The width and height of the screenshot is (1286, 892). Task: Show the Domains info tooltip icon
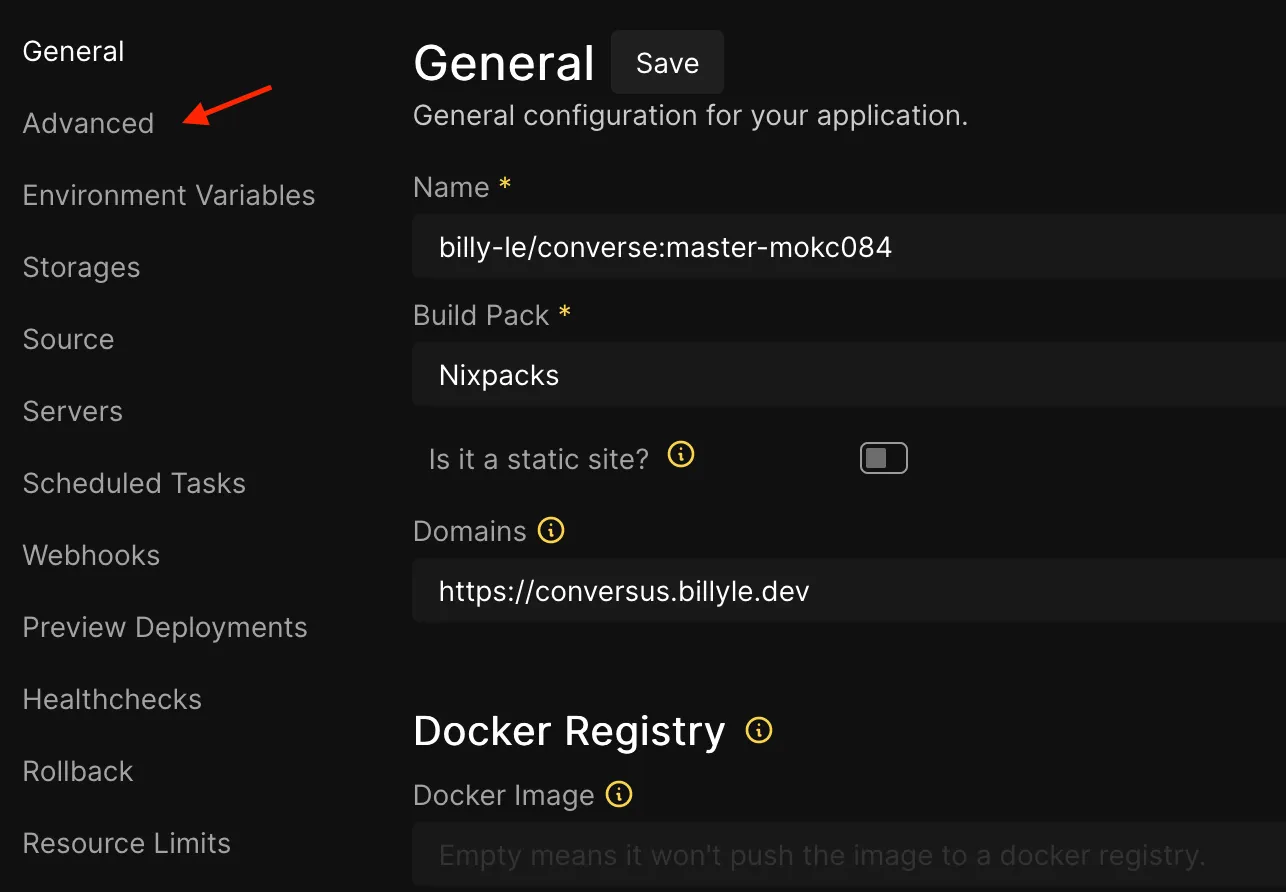point(551,530)
